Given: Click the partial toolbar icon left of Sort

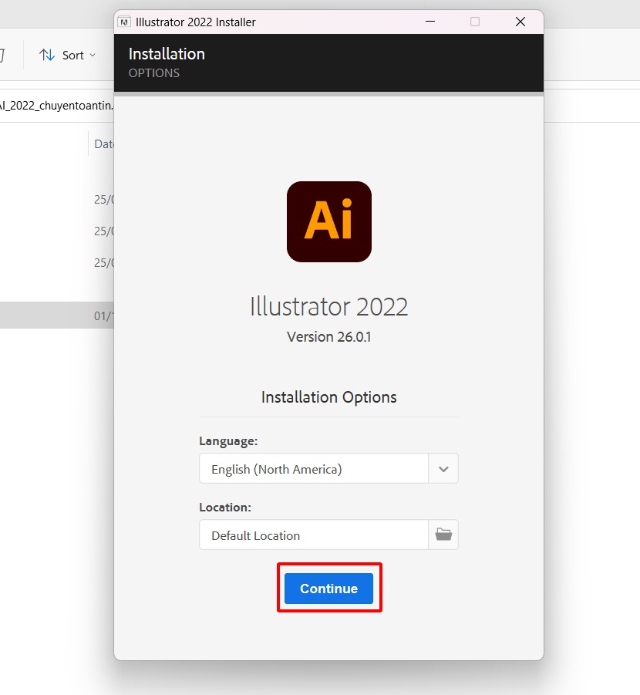Looking at the screenshot, I should [3, 55].
